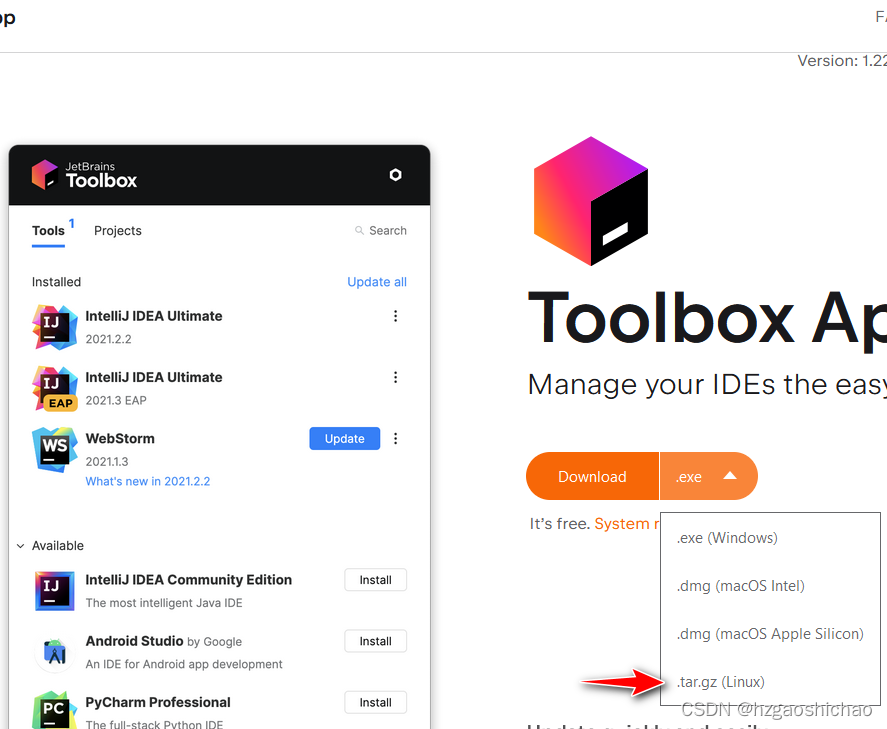Viewport: 887px width, 729px height.
Task: Select .dmg (macOS Apple Silicon) option
Action: [770, 633]
